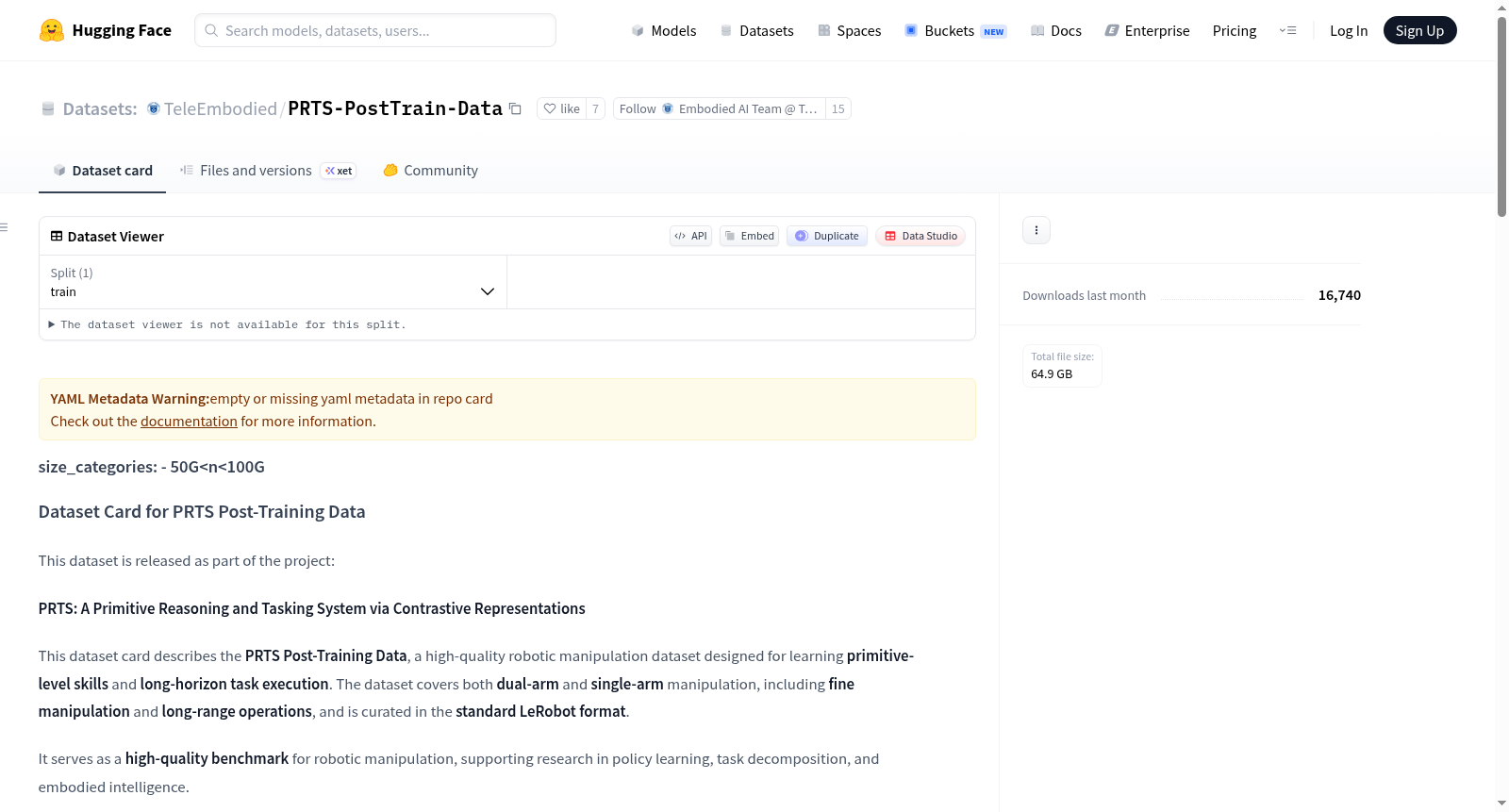Image resolution: width=1509 pixels, height=812 pixels.
Task: Expand the Split train dropdown
Action: (273, 282)
